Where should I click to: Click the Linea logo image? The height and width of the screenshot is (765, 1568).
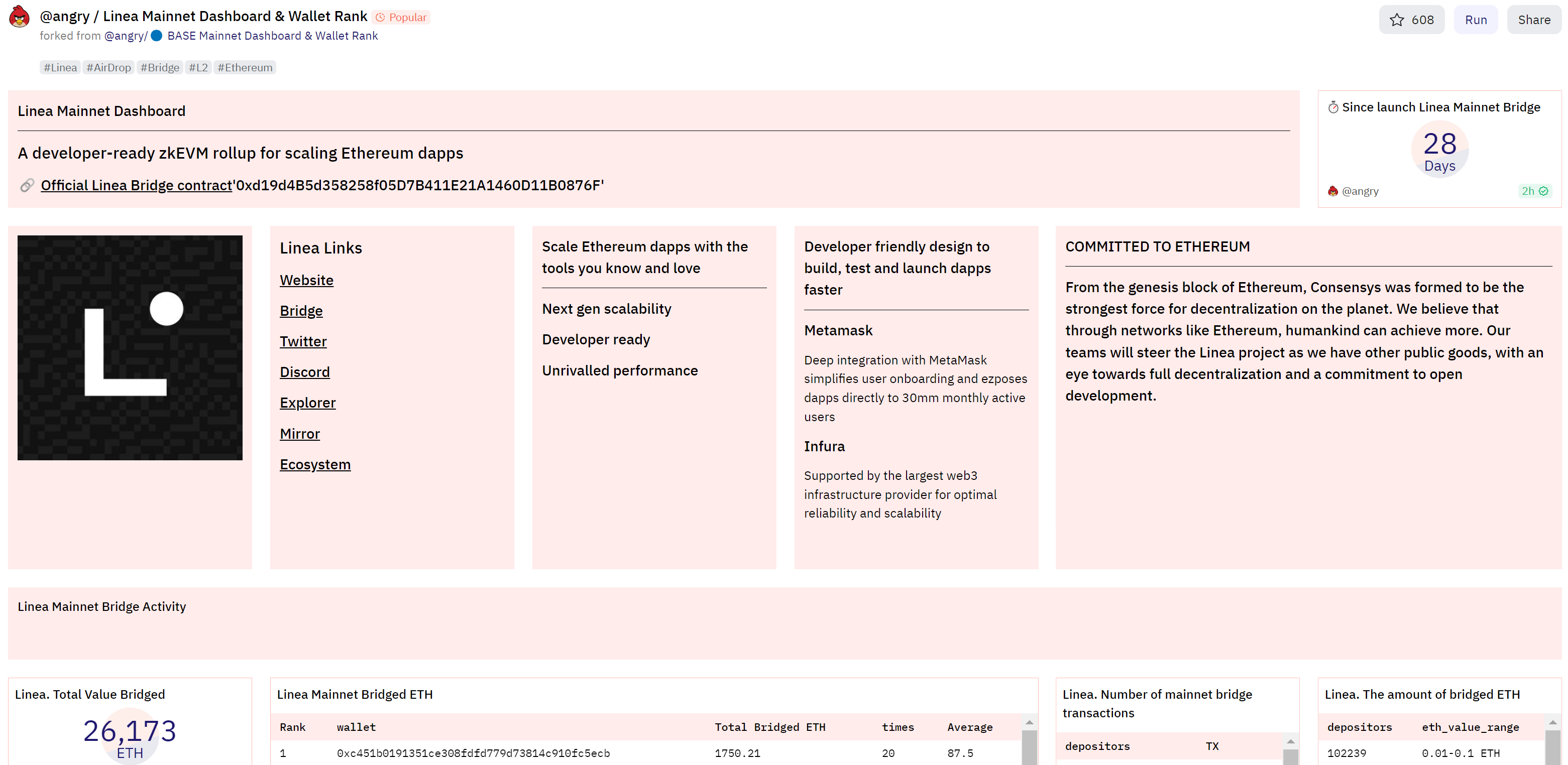130,347
